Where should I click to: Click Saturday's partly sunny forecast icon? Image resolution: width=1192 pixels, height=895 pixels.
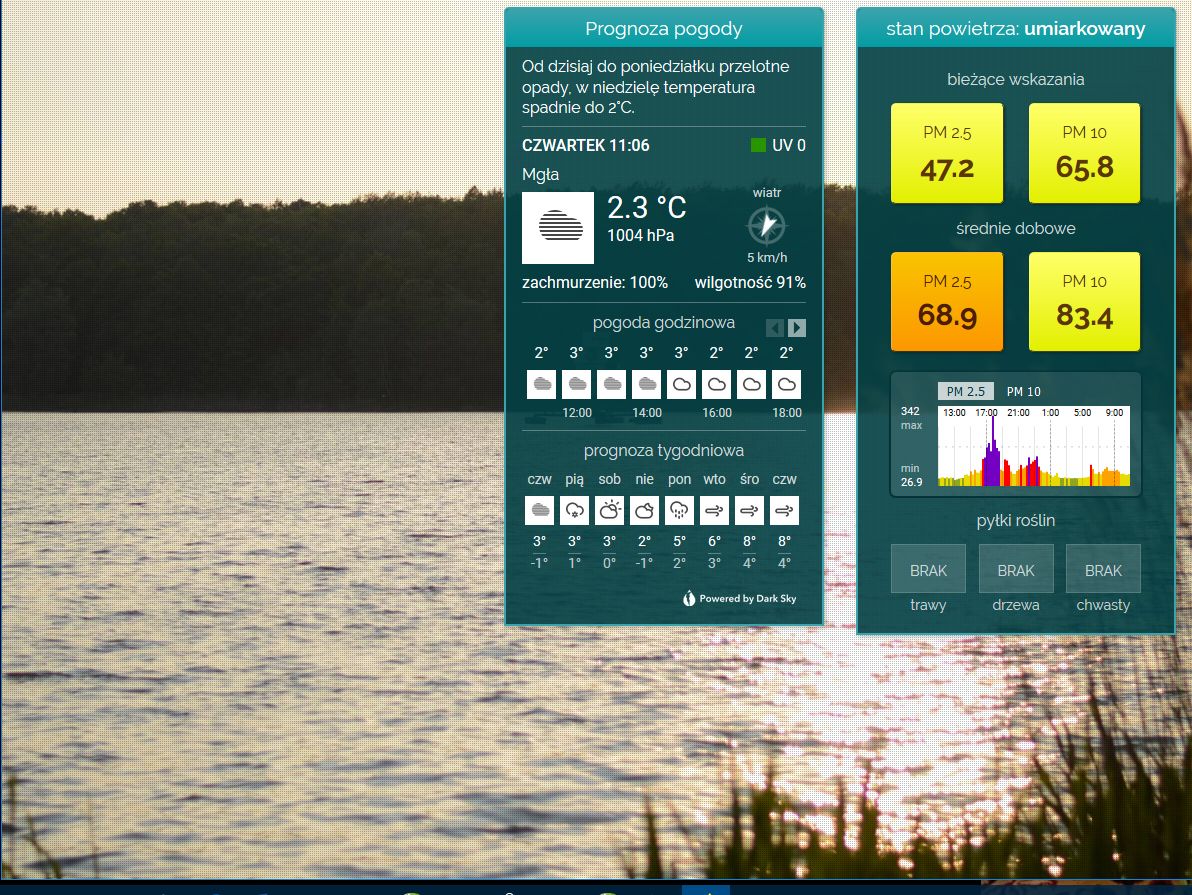click(x=610, y=510)
